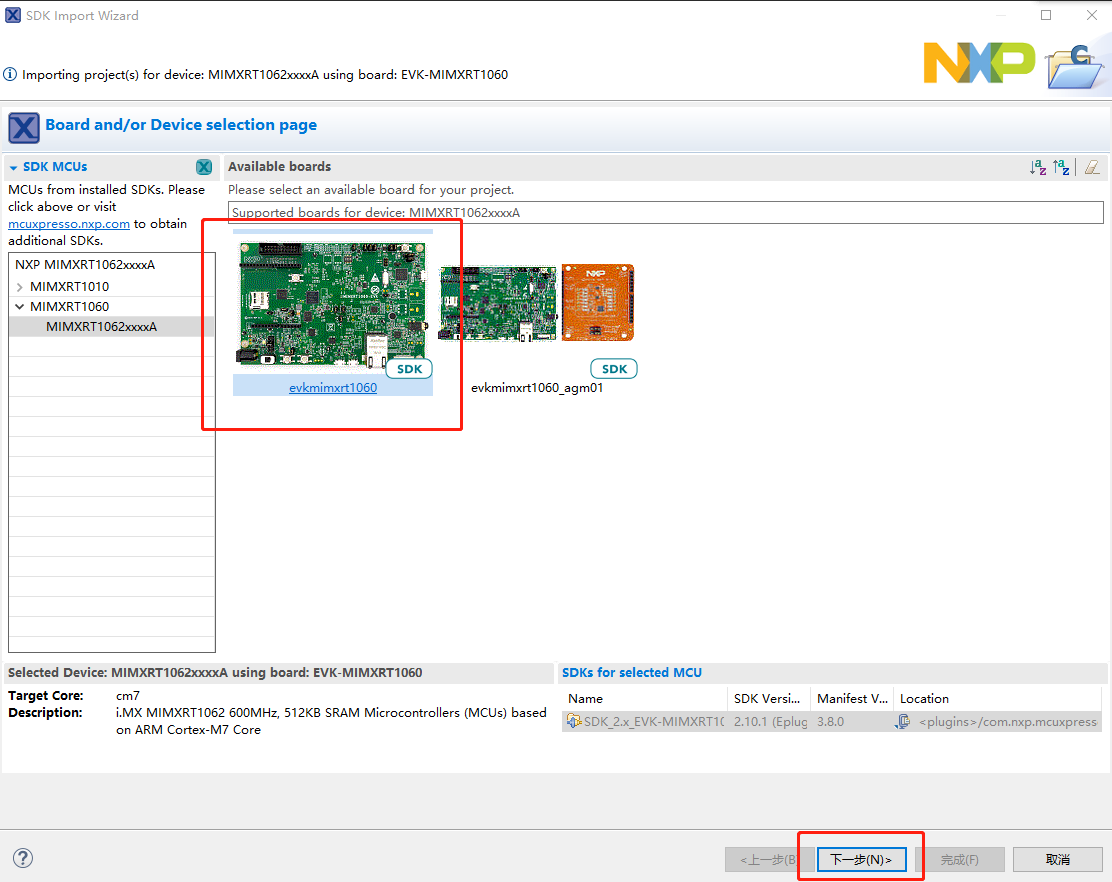Select the MIMXRT1062xxxxA child device

[101, 327]
